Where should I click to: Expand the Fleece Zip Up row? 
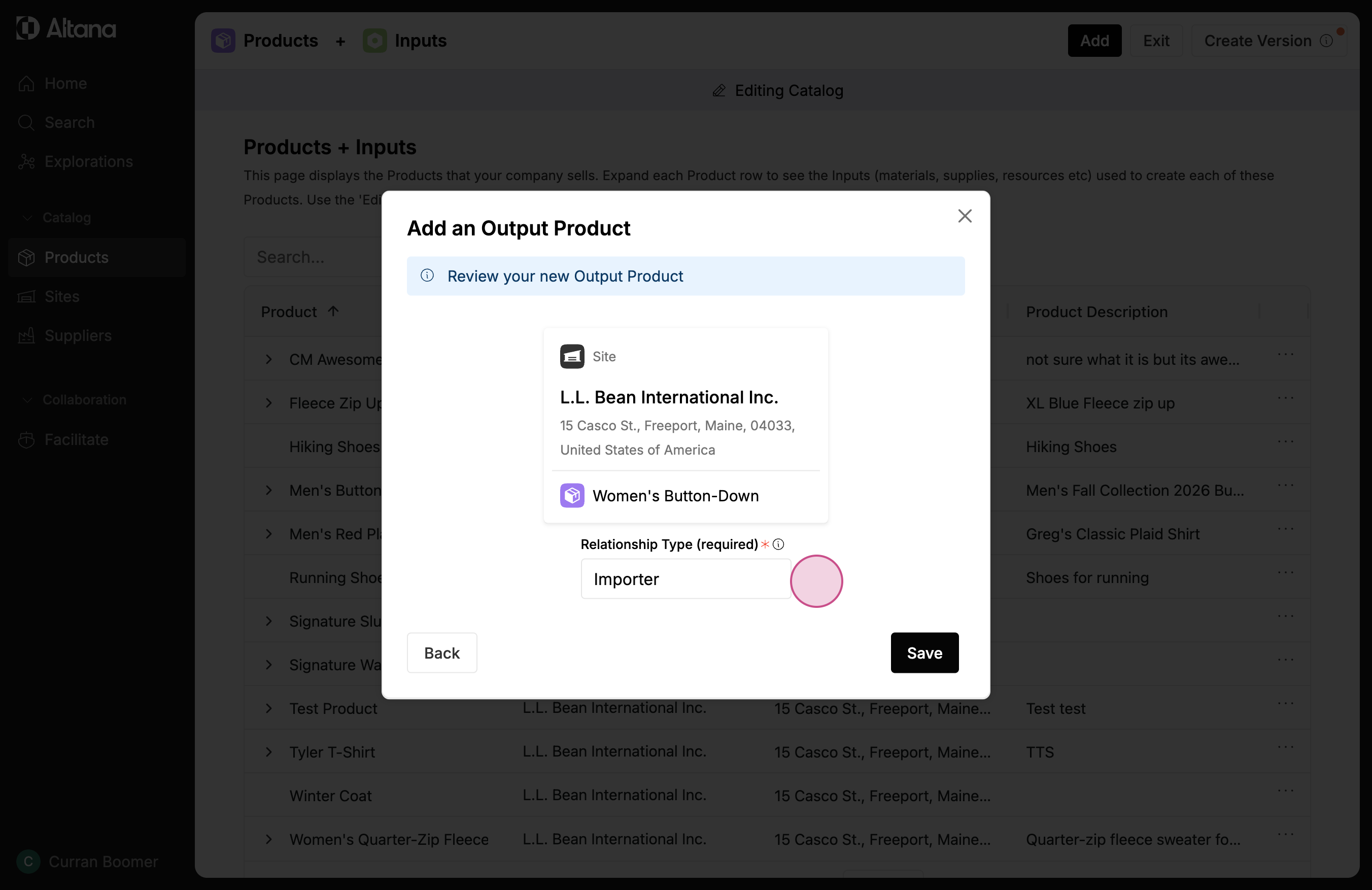(268, 403)
